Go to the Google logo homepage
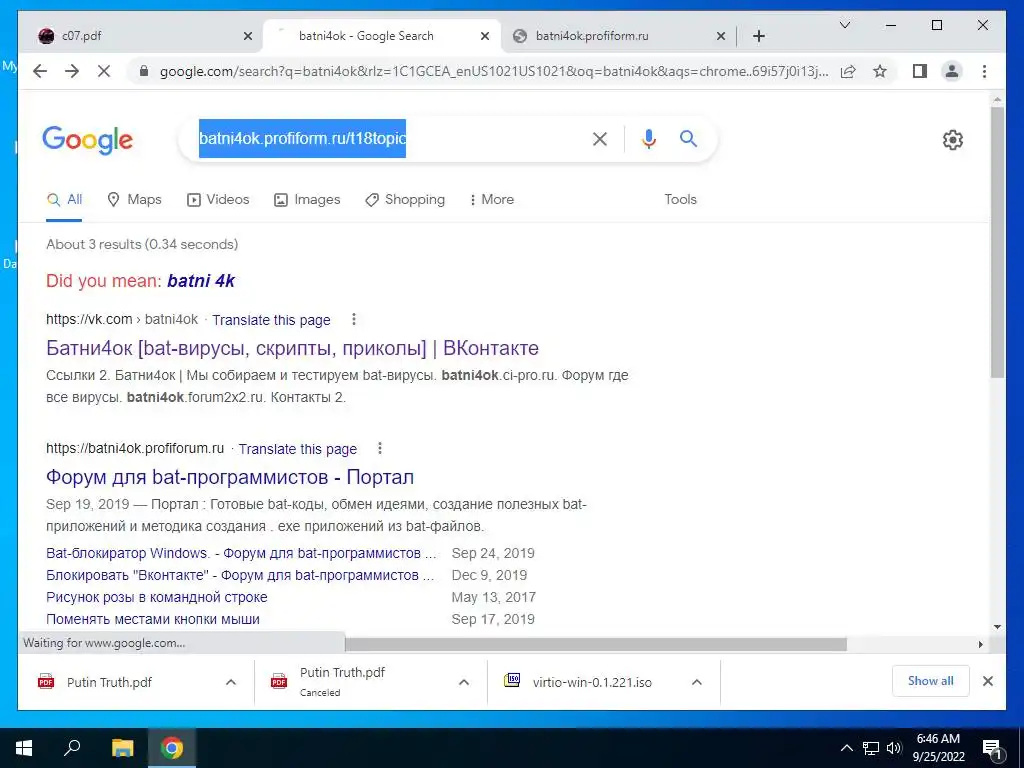The width and height of the screenshot is (1024, 768). 88,140
